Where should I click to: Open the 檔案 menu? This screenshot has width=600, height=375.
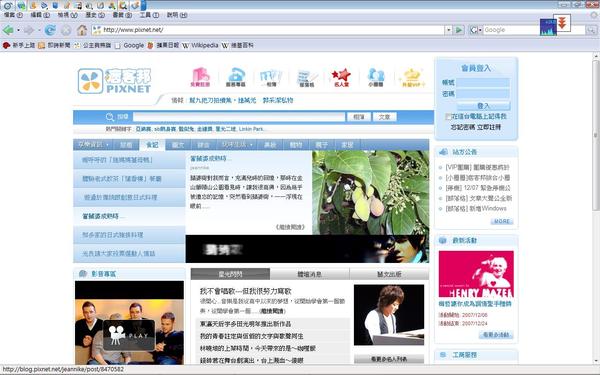pyautogui.click(x=13, y=15)
